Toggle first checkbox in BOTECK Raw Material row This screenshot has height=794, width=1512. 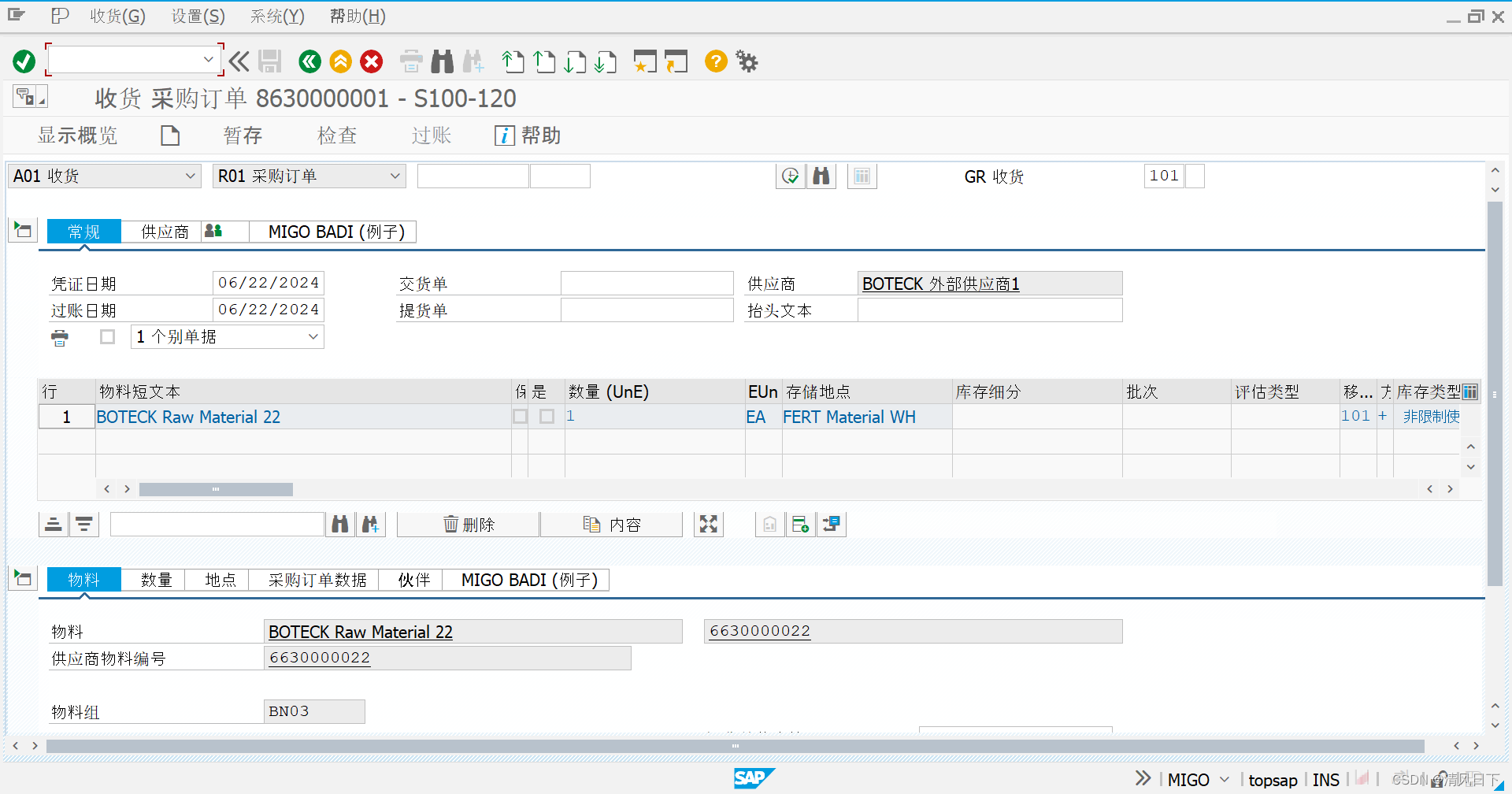coord(521,416)
